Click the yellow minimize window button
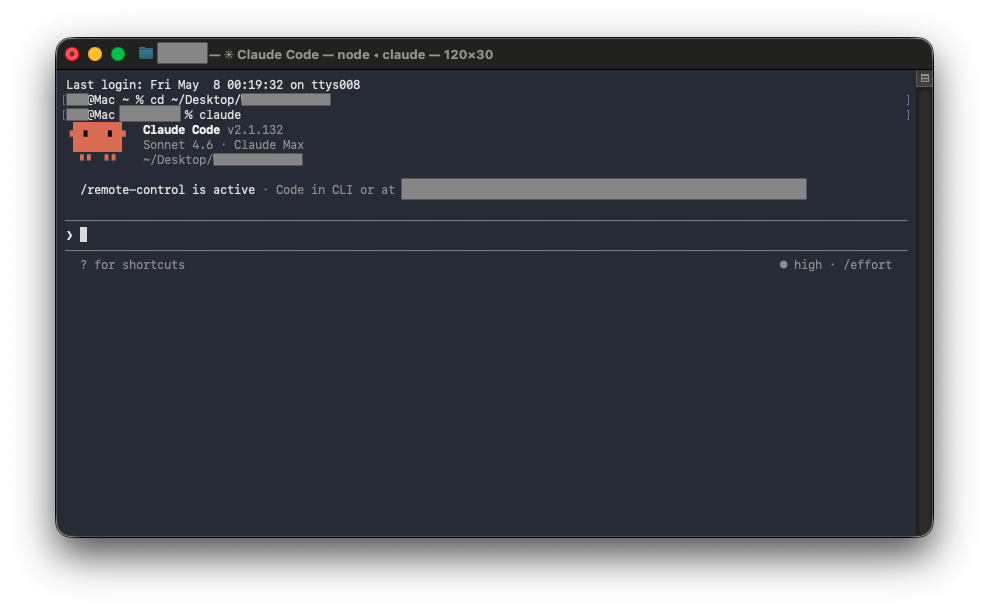989x611 pixels. click(95, 54)
